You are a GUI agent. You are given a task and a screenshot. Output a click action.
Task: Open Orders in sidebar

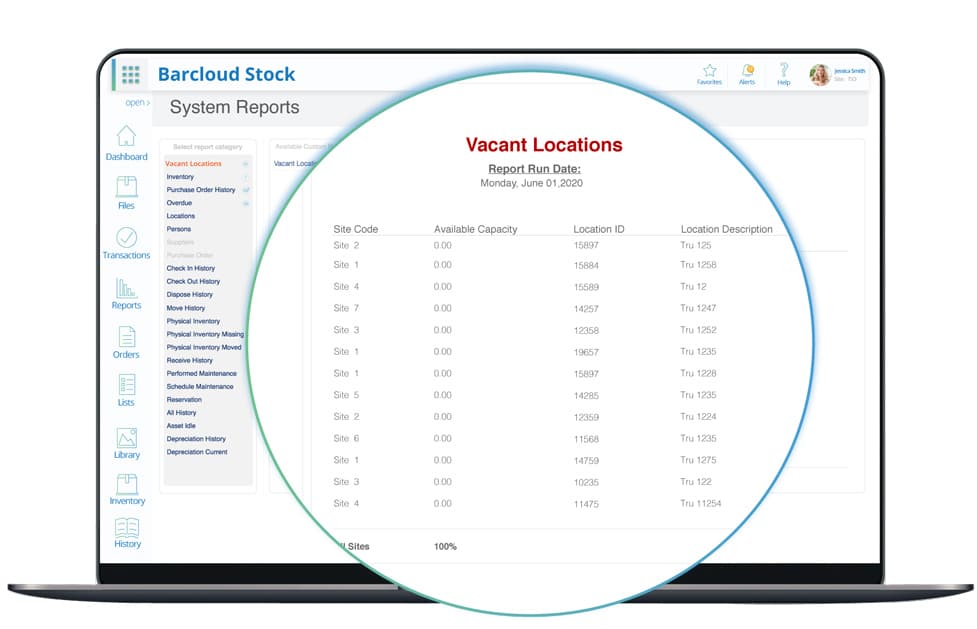(x=126, y=342)
